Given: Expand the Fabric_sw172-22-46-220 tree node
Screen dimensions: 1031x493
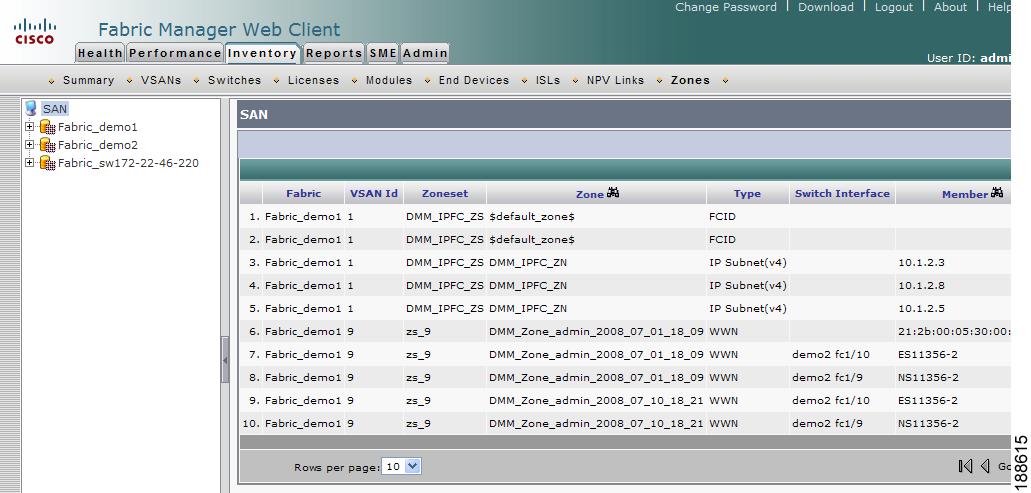Looking at the screenshot, I should tap(29, 162).
